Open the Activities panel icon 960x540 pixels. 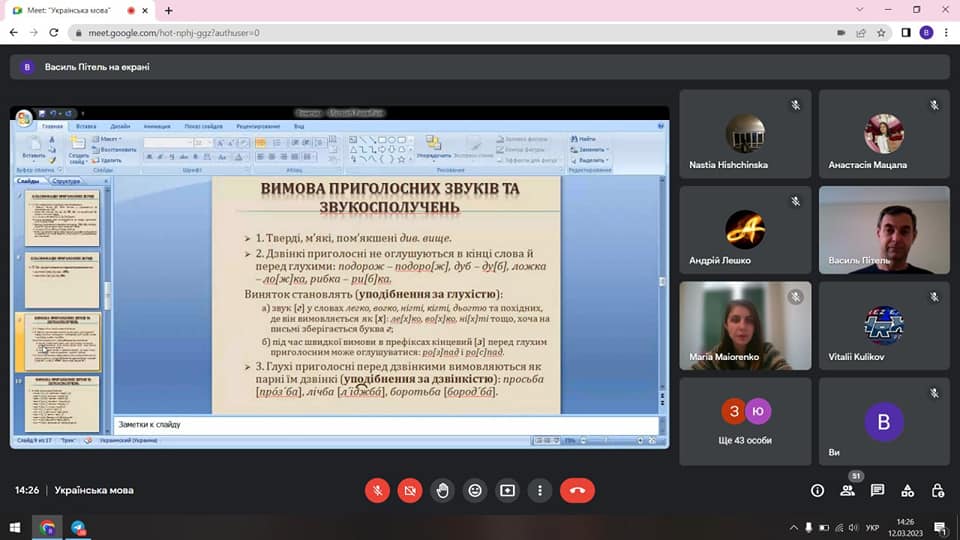[907, 490]
